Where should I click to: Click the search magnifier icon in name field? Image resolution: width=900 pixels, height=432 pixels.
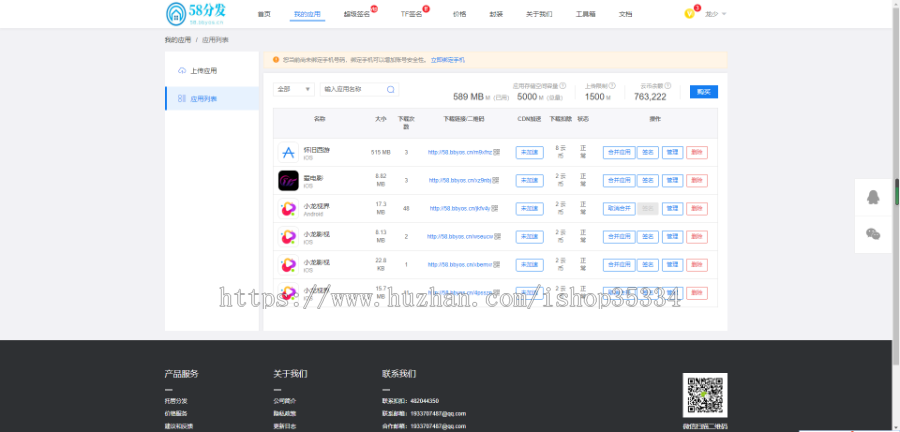click(x=391, y=89)
